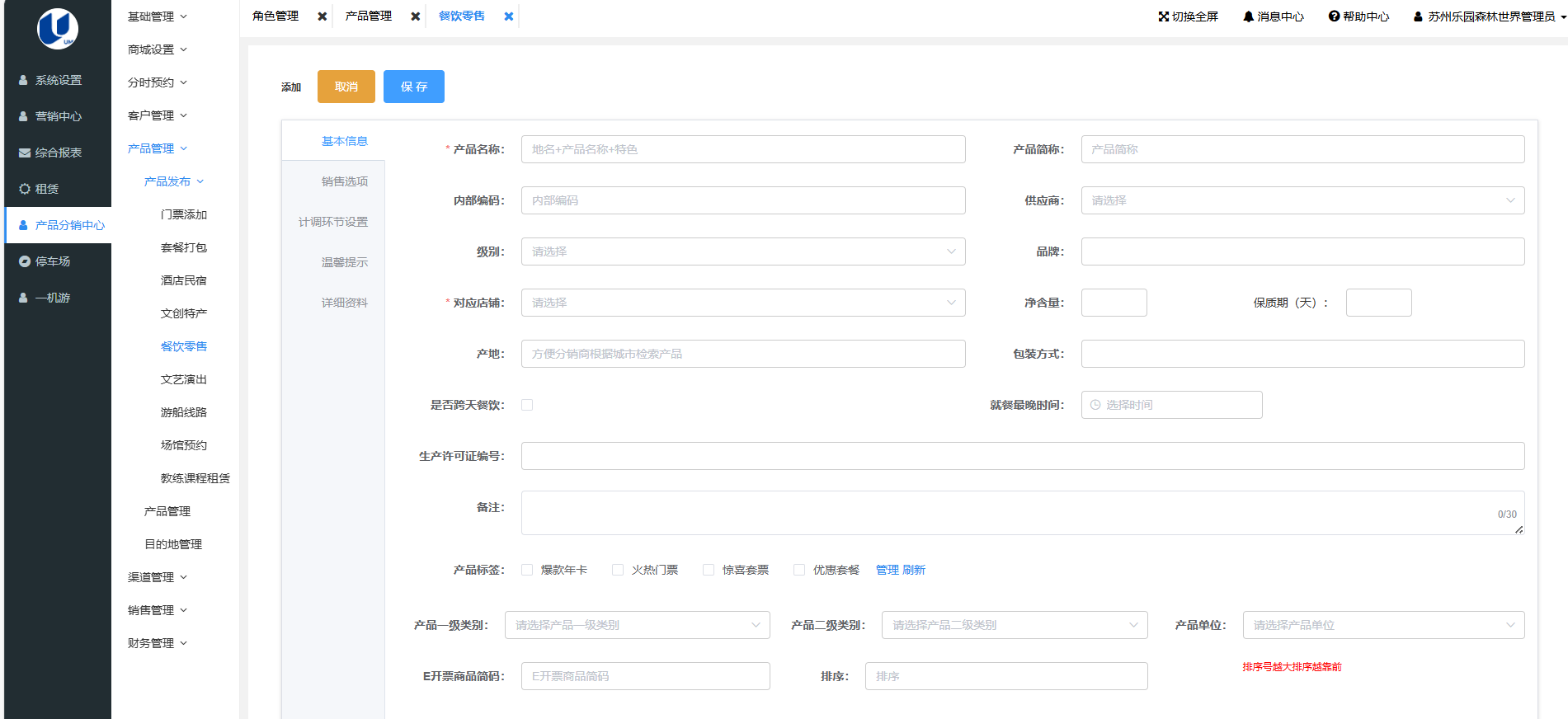
Task: Click the 产品名称 input field
Action: (742, 149)
